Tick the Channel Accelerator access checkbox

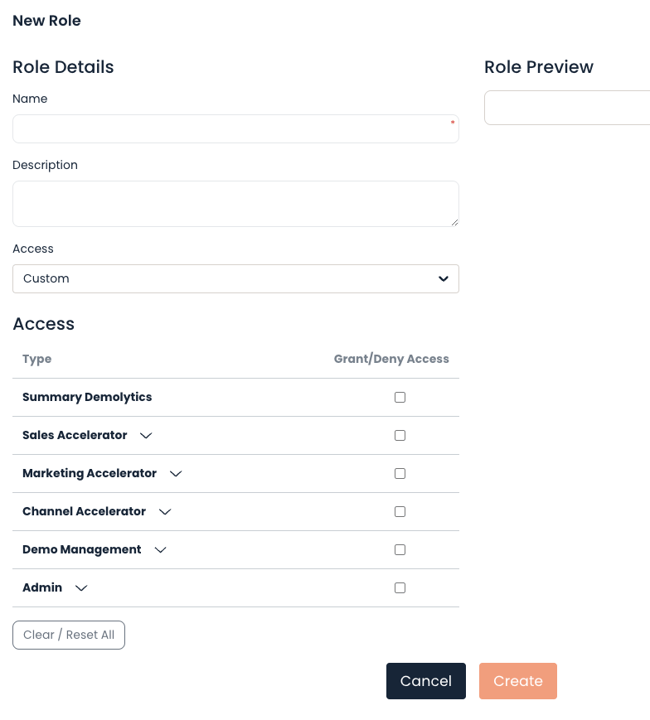(x=400, y=512)
